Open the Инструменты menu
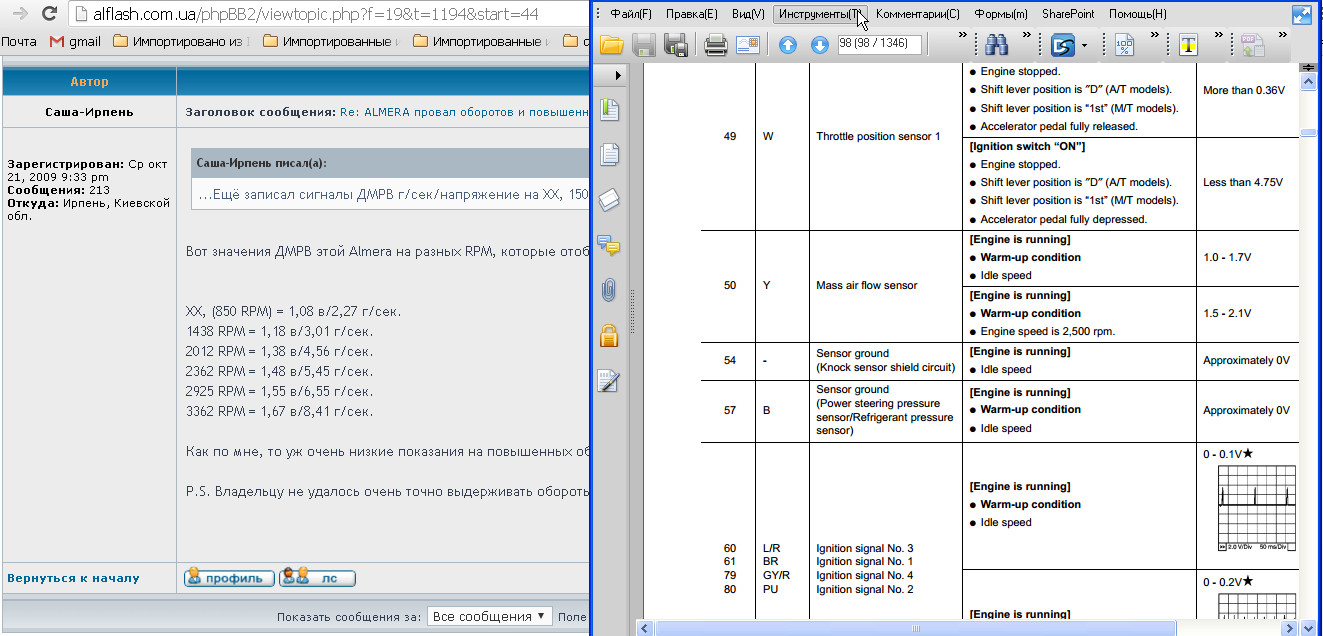Screen dimensions: 1323x636 pos(818,14)
